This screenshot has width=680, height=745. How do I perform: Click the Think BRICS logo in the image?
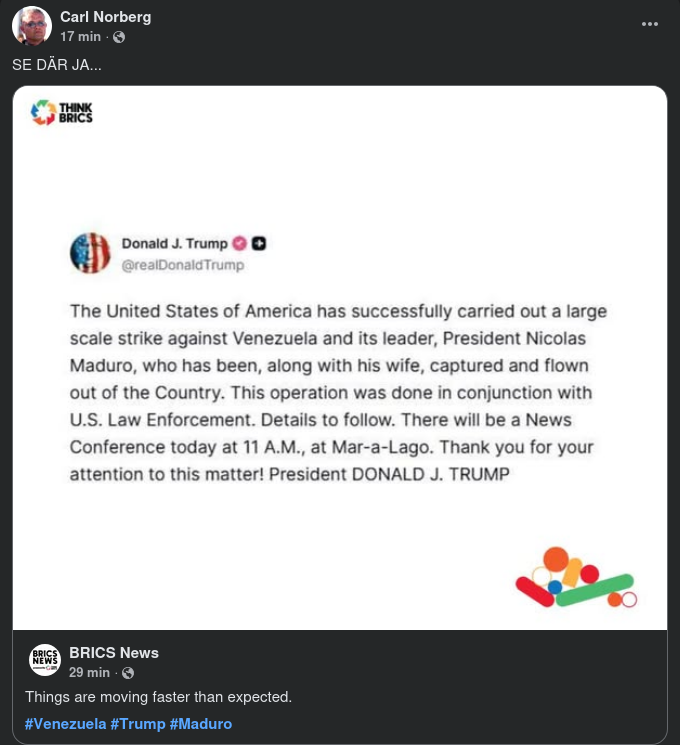pyautogui.click(x=62, y=112)
